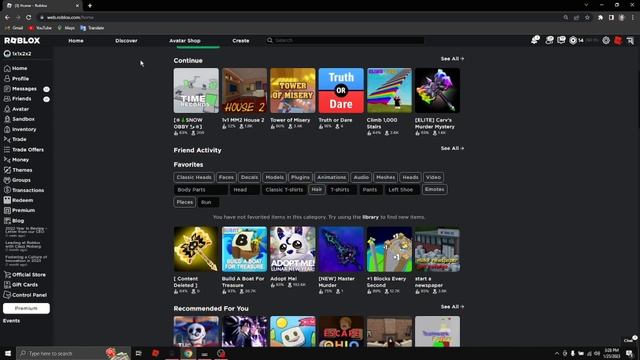Open the Windows Start menu
The width and height of the screenshot is (640, 360).
tap(8, 353)
